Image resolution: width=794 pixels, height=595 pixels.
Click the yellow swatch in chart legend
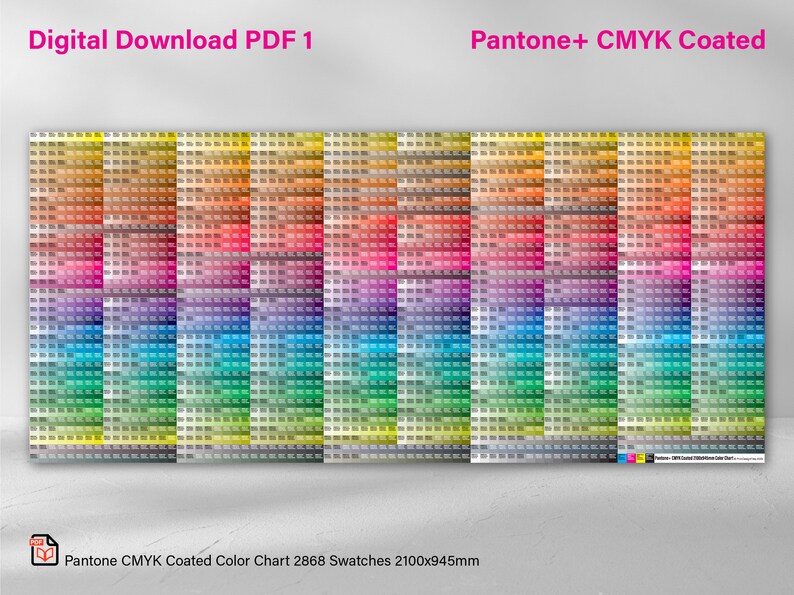click(x=641, y=458)
